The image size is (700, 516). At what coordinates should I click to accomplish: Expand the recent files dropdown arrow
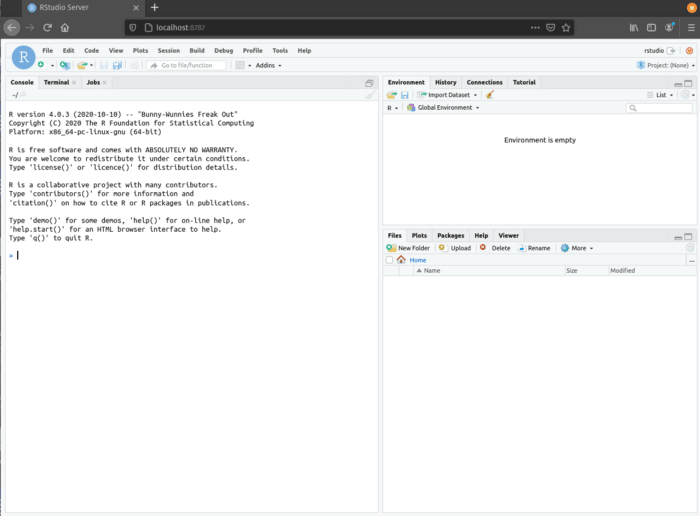click(x=92, y=65)
